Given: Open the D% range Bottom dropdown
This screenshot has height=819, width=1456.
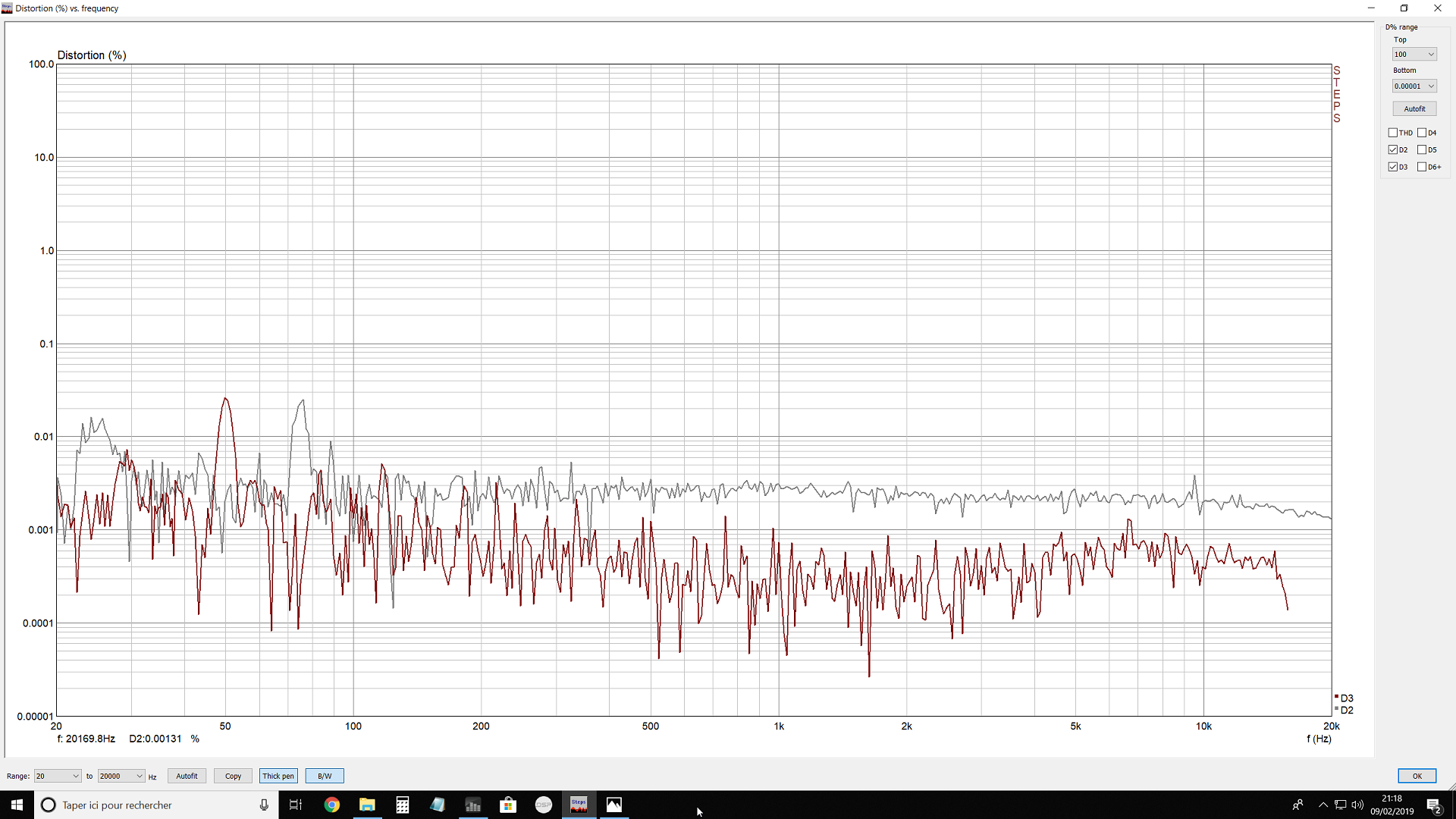Looking at the screenshot, I should 1414,86.
